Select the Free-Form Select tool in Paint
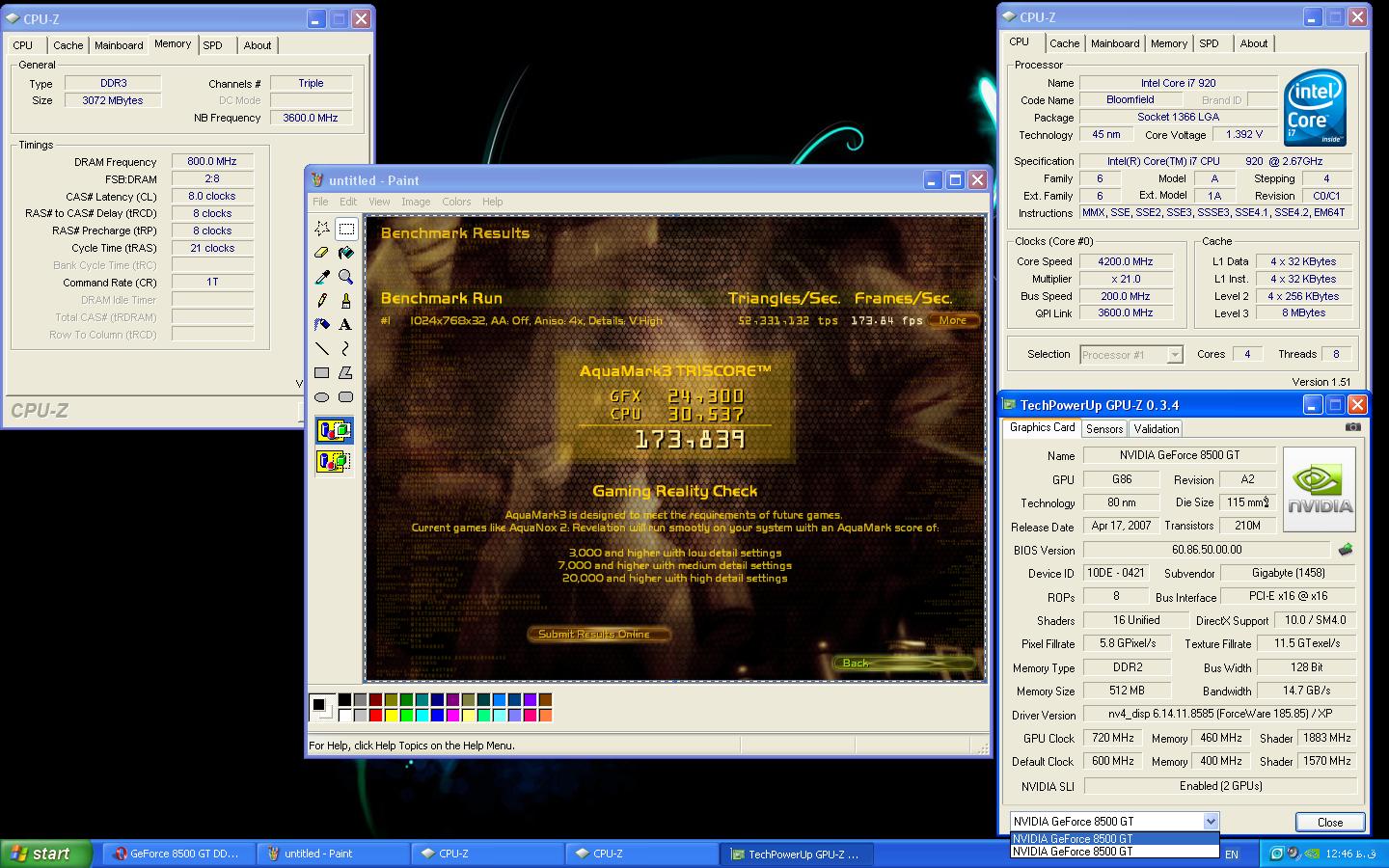Image resolution: width=1389 pixels, height=868 pixels. click(x=322, y=229)
